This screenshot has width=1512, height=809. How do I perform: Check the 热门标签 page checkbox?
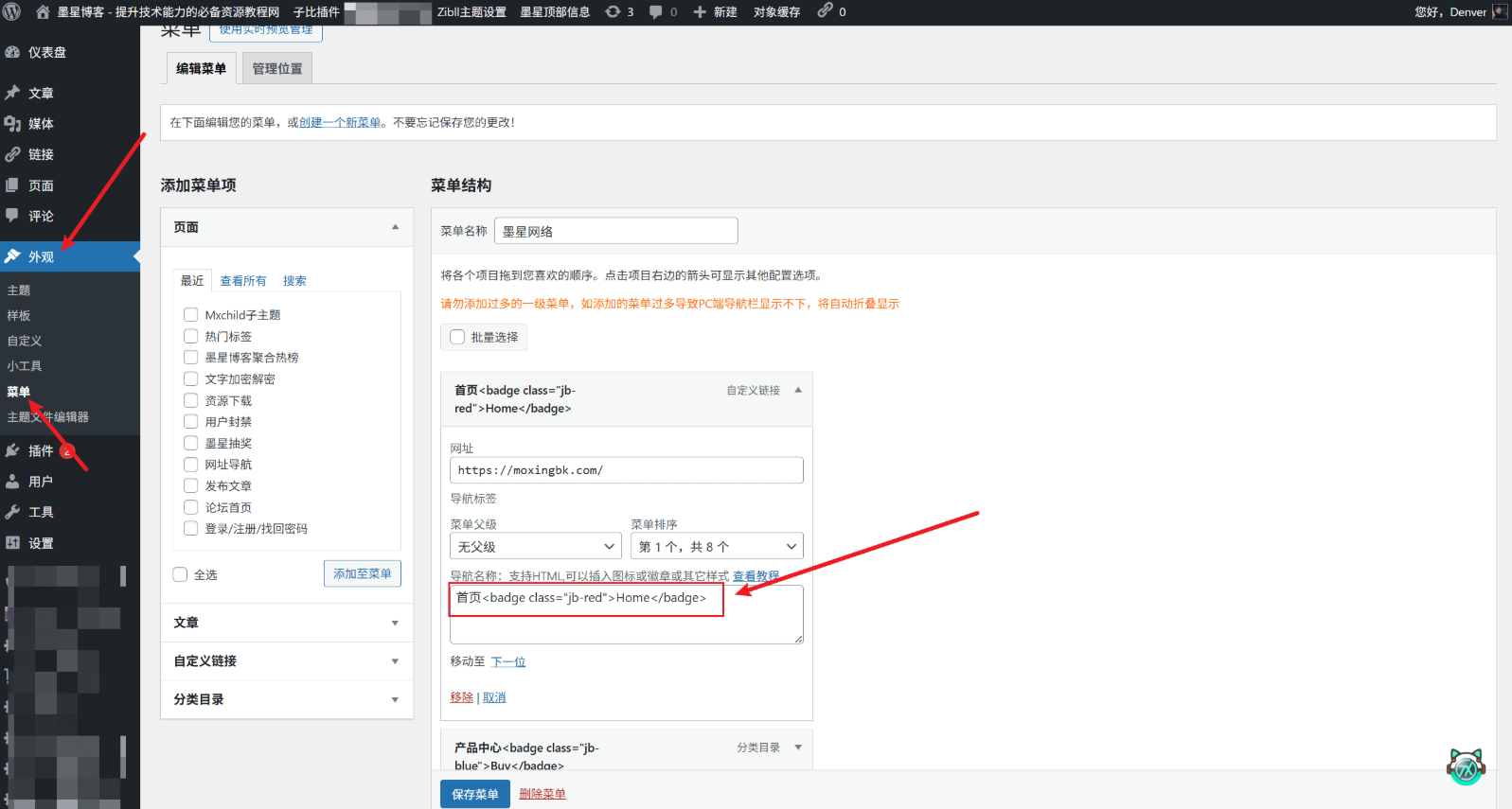(x=190, y=336)
